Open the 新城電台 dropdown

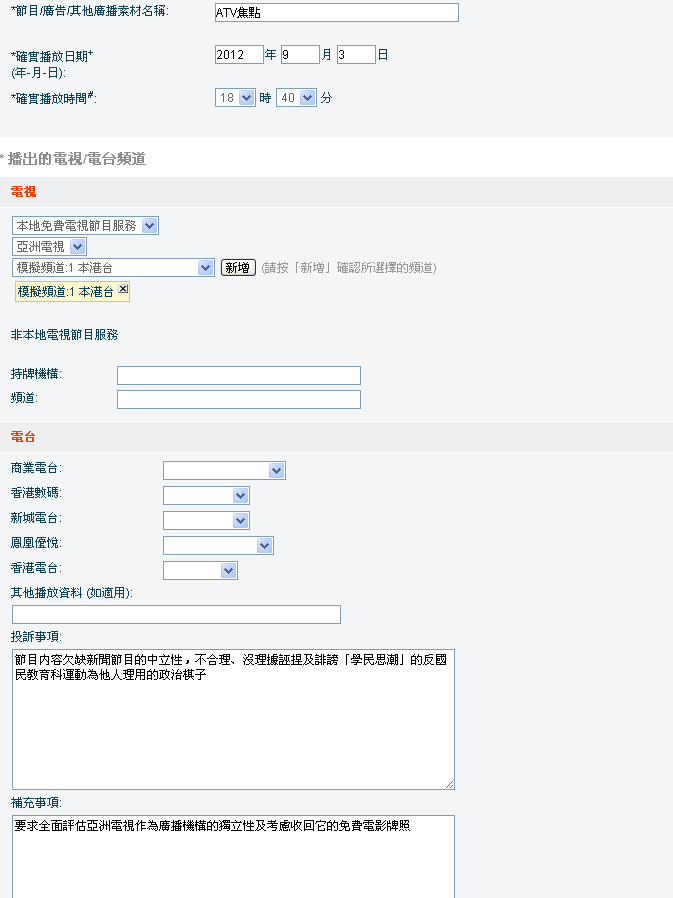tap(206, 520)
